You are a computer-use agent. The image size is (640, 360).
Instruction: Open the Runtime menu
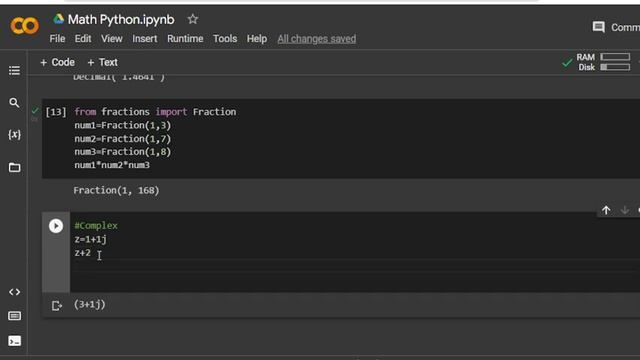[x=185, y=39]
